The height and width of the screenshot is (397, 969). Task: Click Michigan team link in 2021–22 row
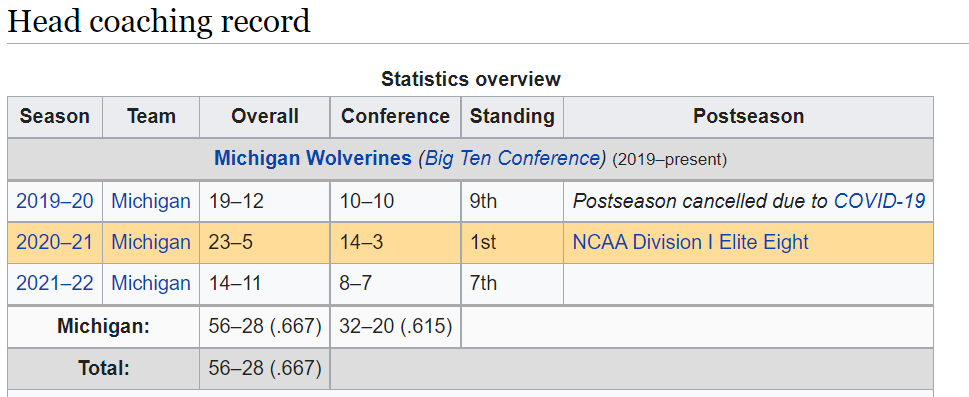(x=151, y=283)
